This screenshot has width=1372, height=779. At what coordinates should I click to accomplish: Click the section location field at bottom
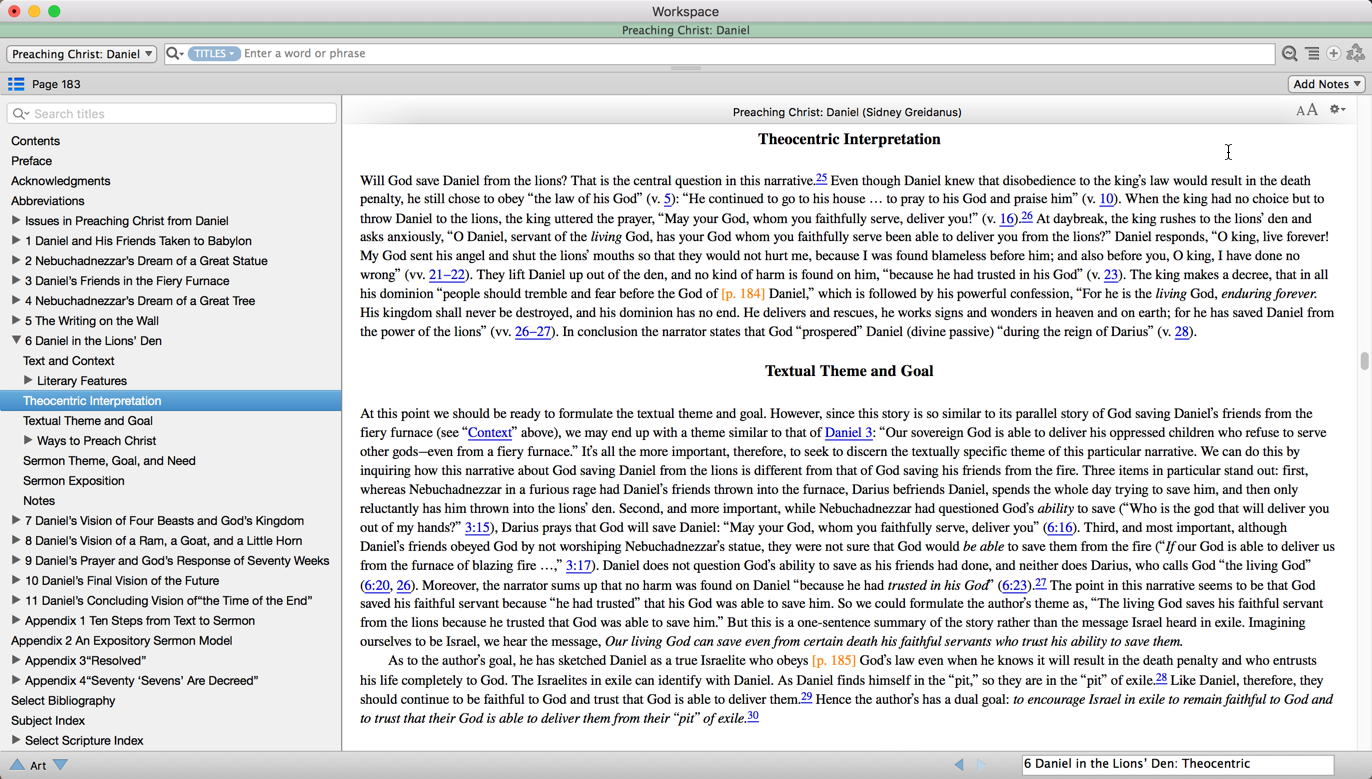1177,764
